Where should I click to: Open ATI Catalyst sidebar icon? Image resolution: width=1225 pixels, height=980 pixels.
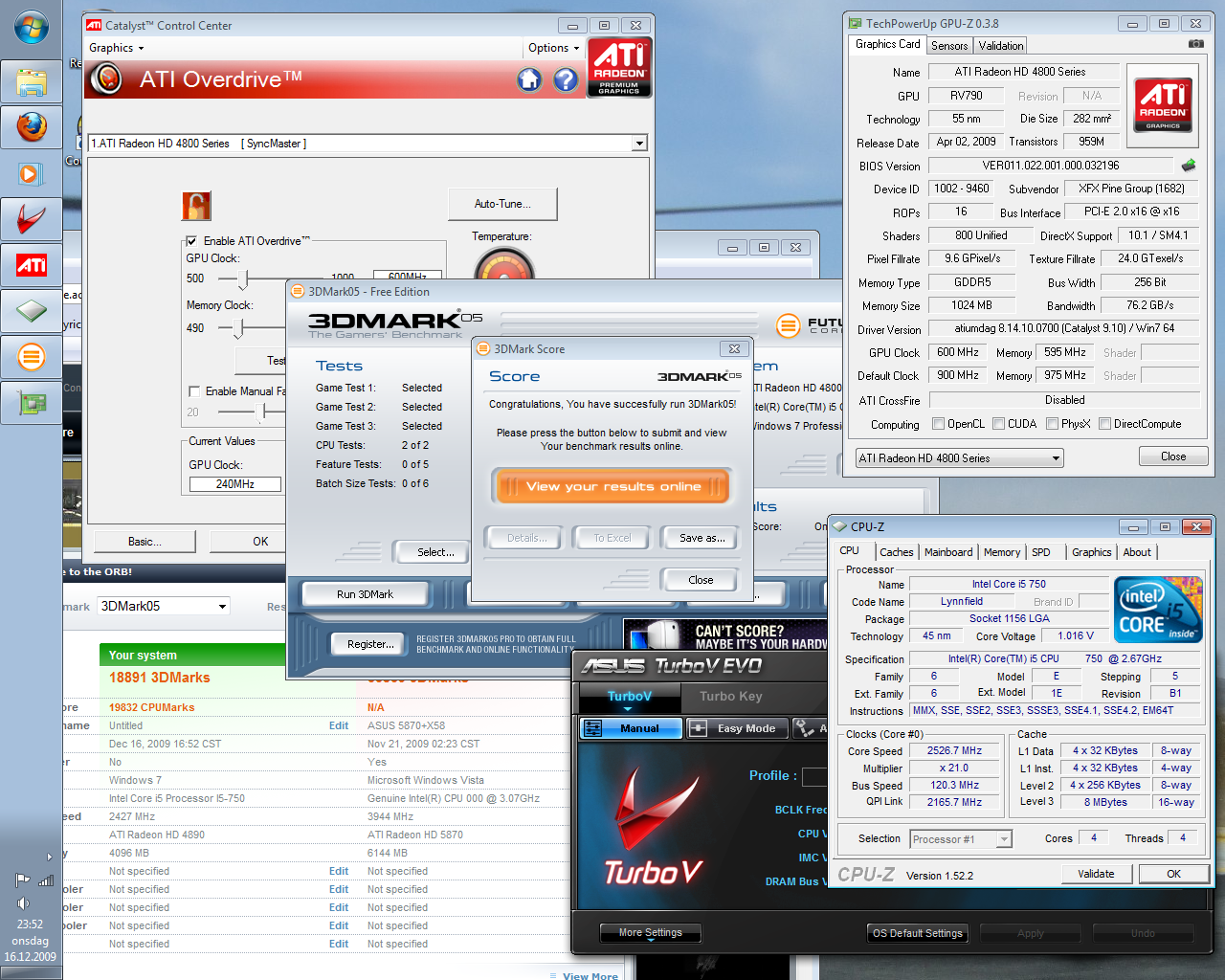32,265
